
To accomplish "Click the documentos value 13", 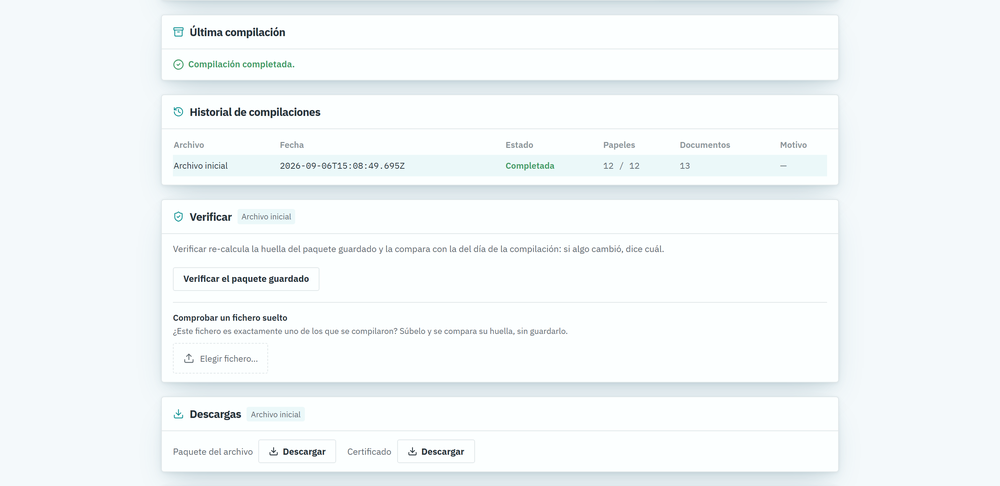I will tap(685, 166).
